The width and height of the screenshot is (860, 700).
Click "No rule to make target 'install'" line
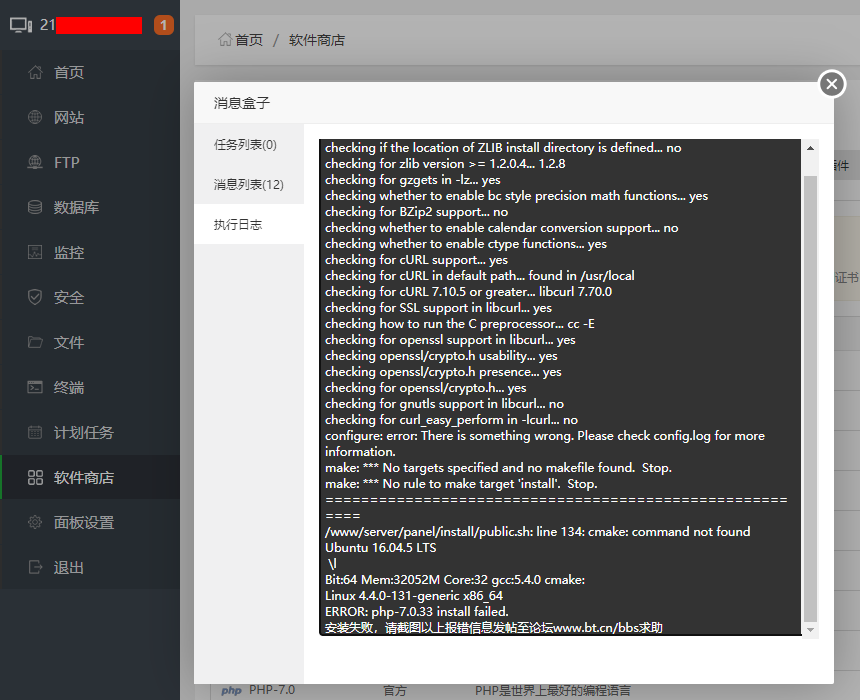pyautogui.click(x=461, y=483)
